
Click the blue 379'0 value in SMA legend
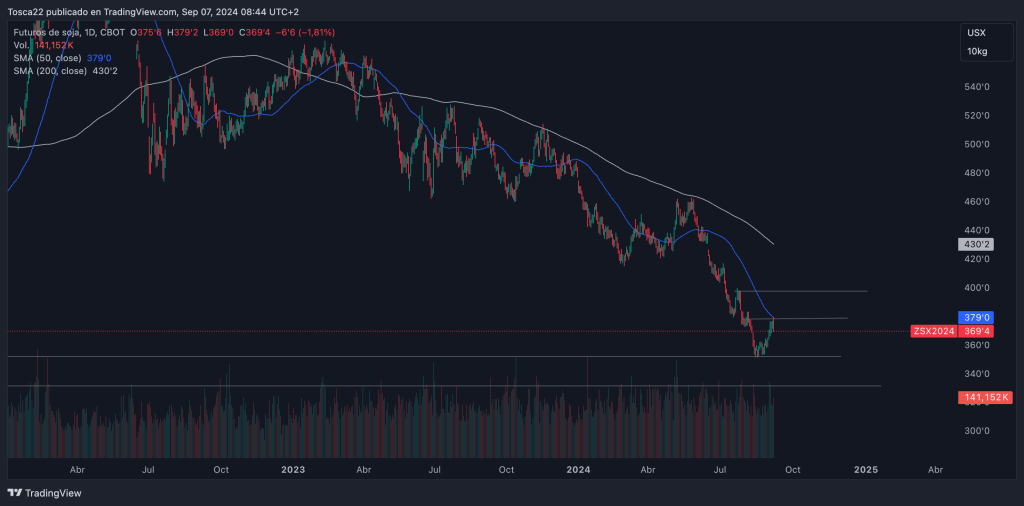pos(100,58)
